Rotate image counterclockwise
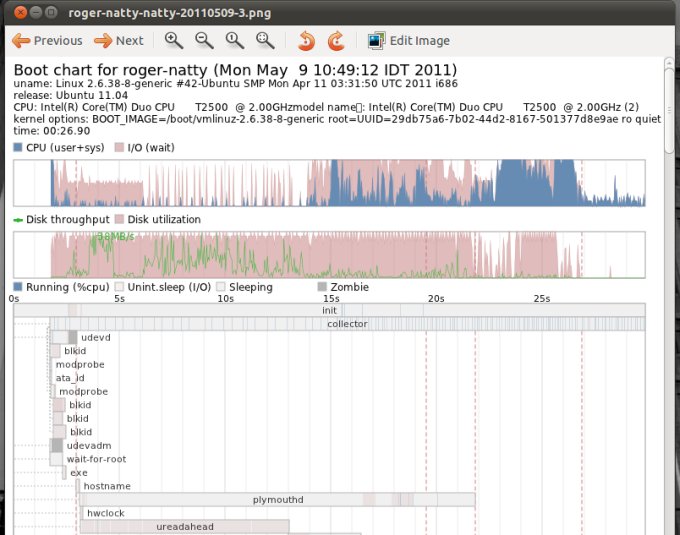This screenshot has width=680, height=535. tap(306, 41)
